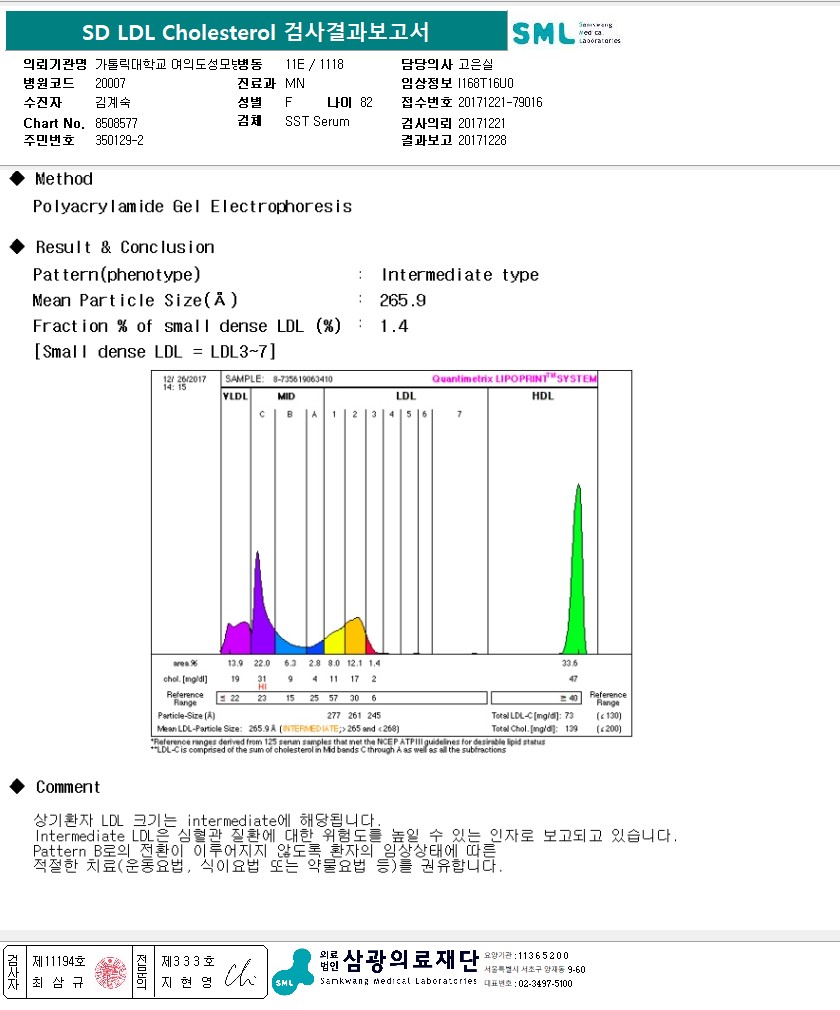Select VLDL area % value '13.9'
This screenshot has width=840, height=1010.
pos(235,663)
